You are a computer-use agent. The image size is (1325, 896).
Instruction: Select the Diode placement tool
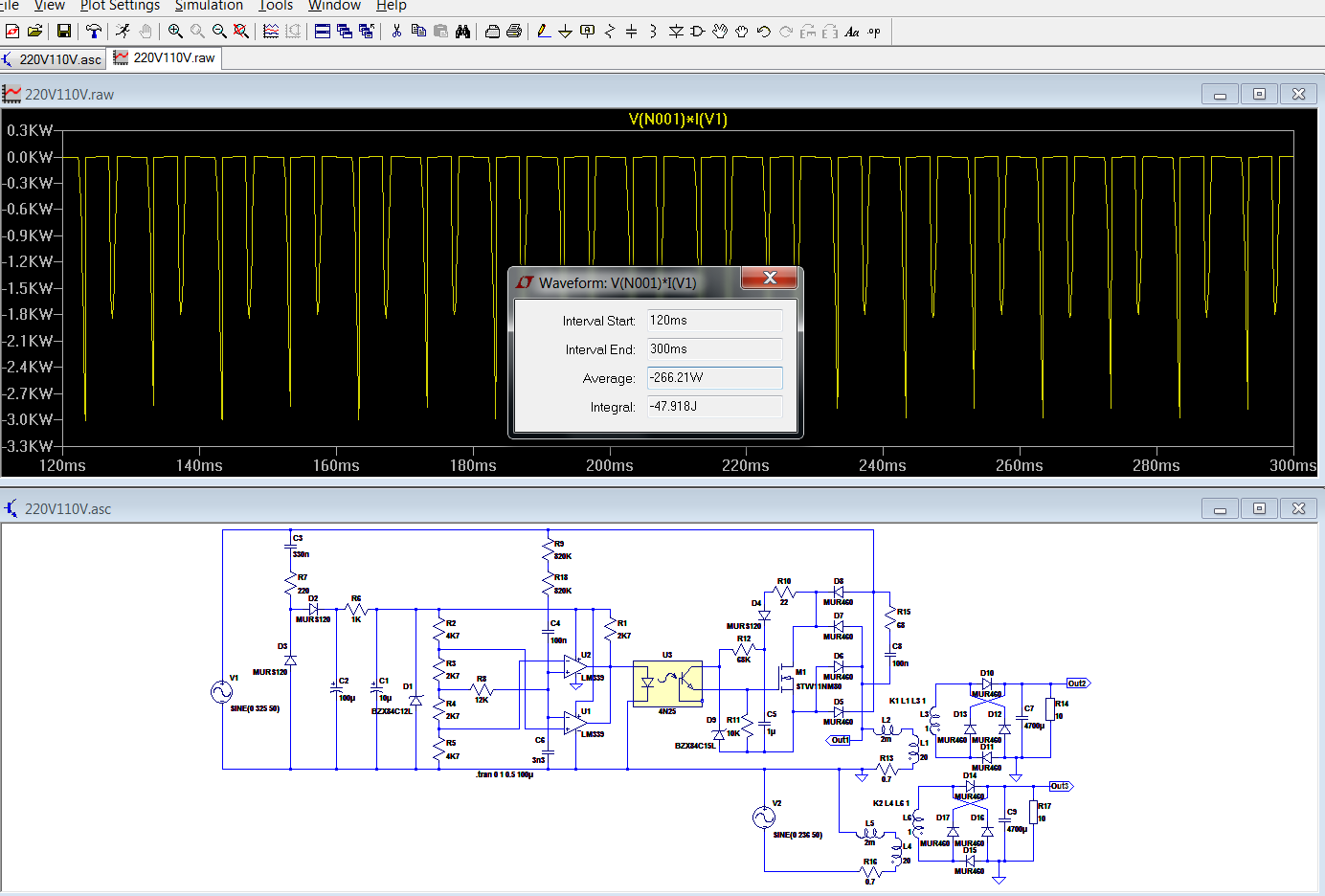point(676,32)
